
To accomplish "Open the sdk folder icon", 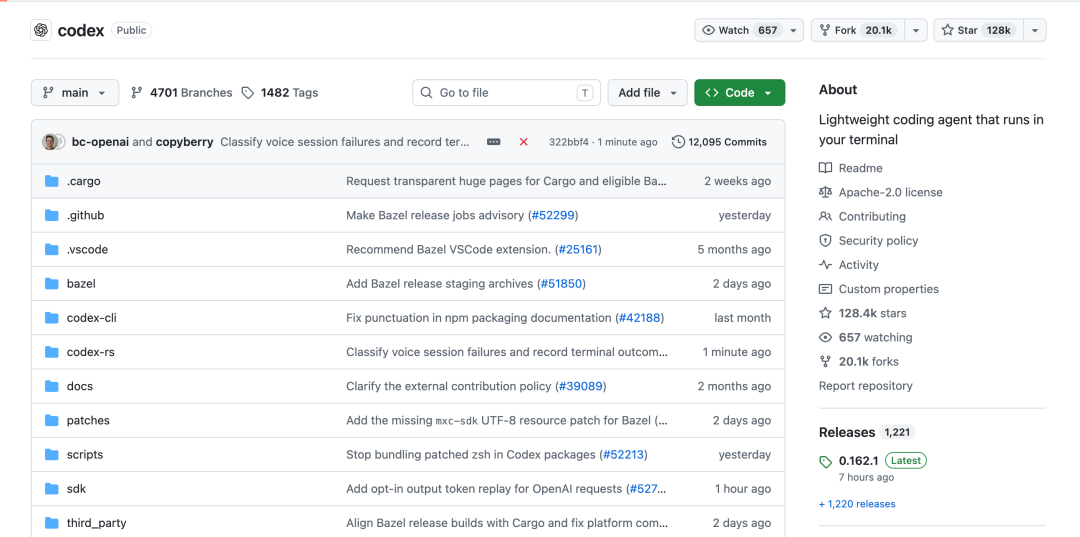I will point(52,489).
